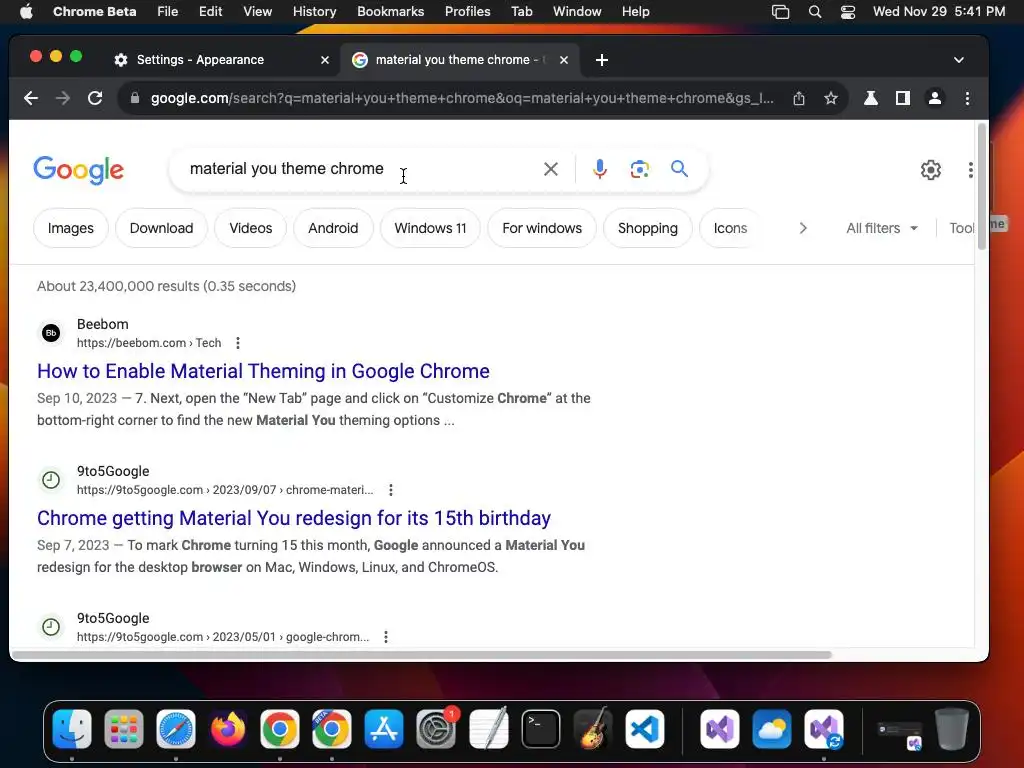
Task: Close the Settings - Appearance tab
Action: tap(325, 60)
